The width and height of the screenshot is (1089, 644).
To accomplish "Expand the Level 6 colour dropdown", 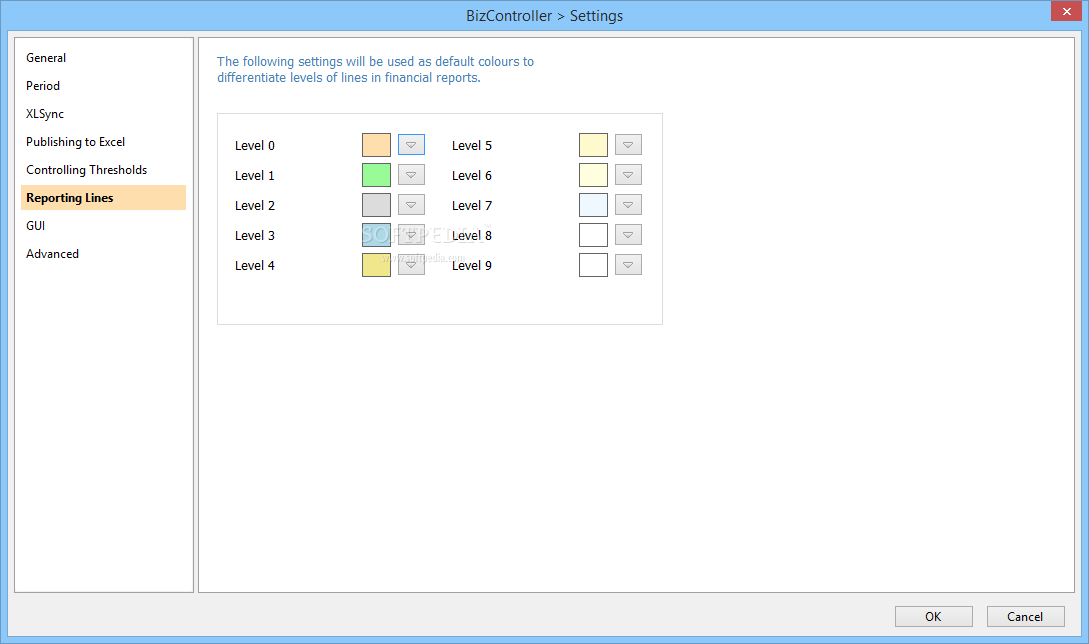I will point(628,174).
